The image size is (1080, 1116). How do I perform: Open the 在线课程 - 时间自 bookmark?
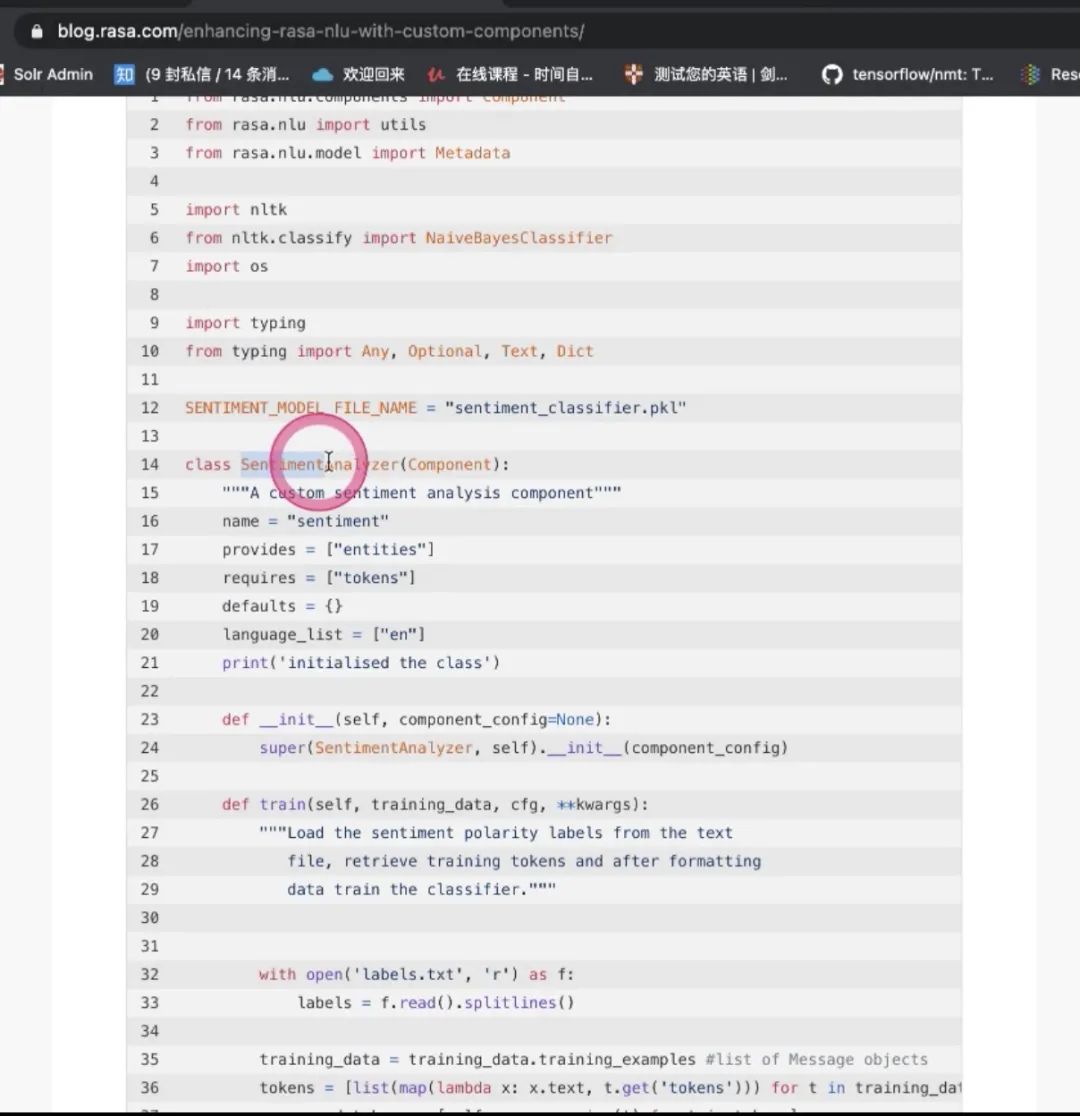[x=525, y=74]
